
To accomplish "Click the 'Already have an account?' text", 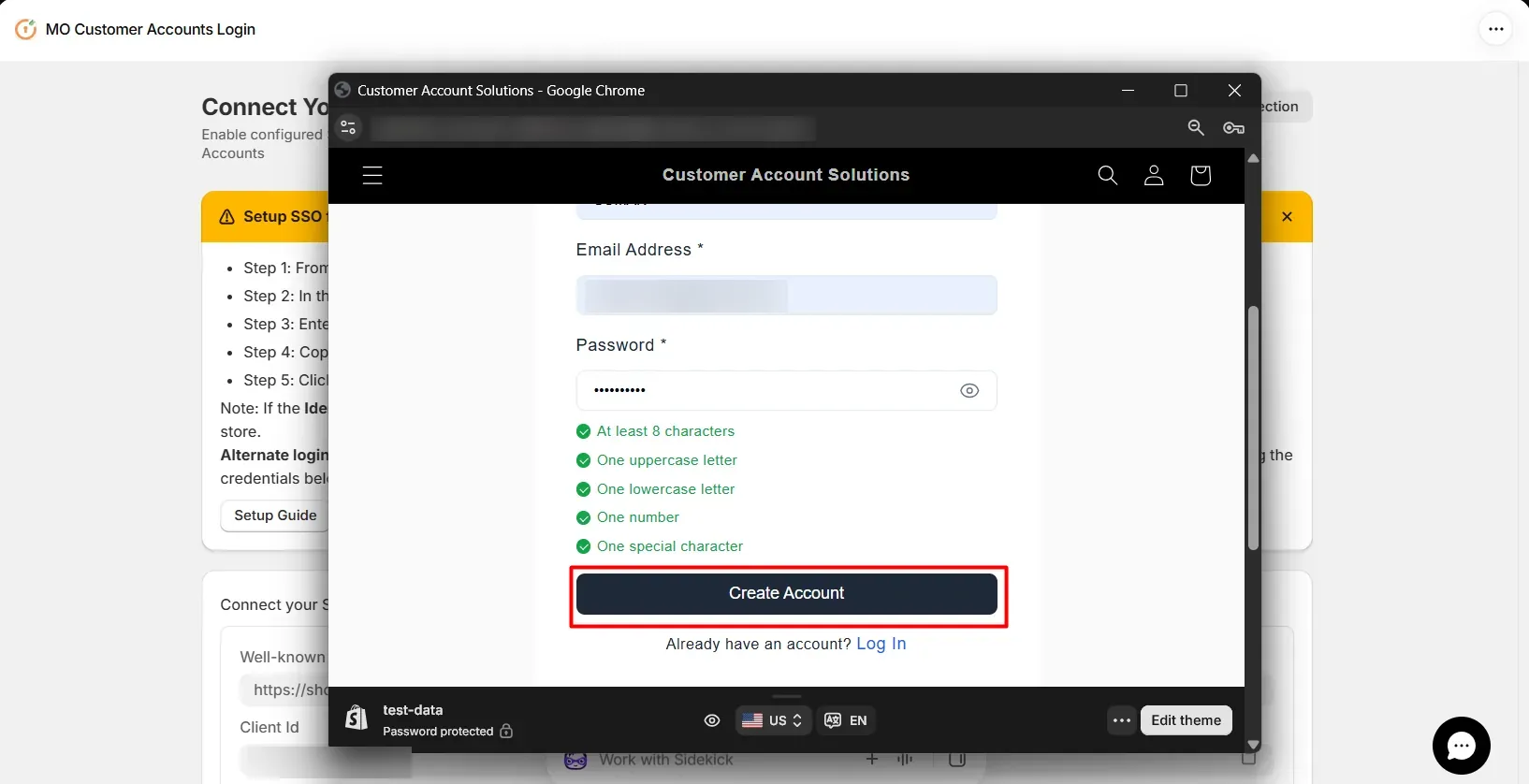I will [759, 644].
